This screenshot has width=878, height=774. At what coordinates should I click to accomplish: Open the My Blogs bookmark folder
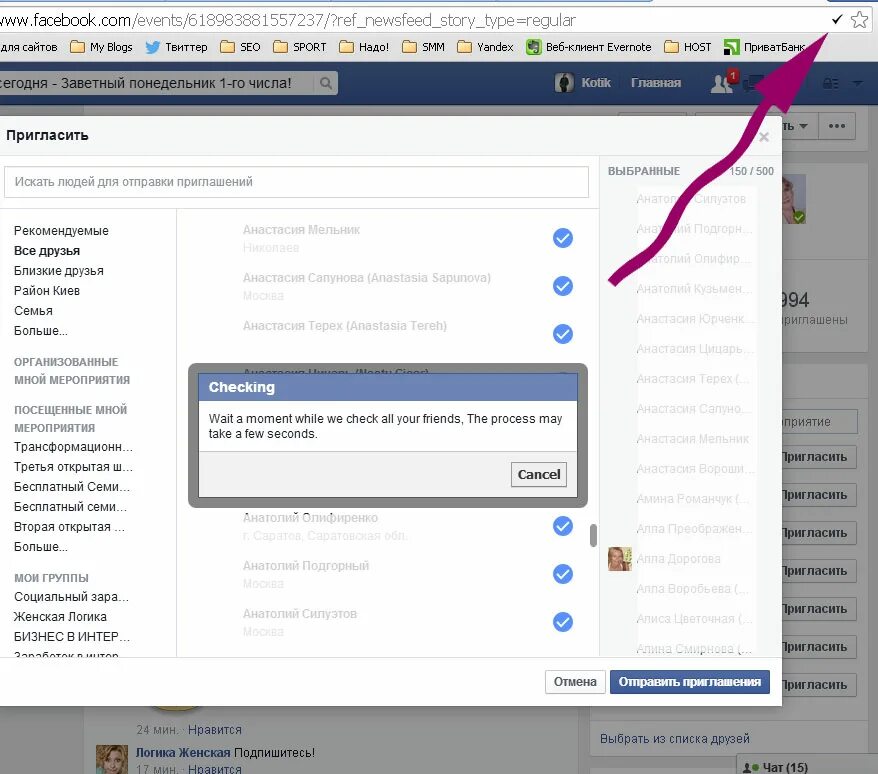coord(101,47)
